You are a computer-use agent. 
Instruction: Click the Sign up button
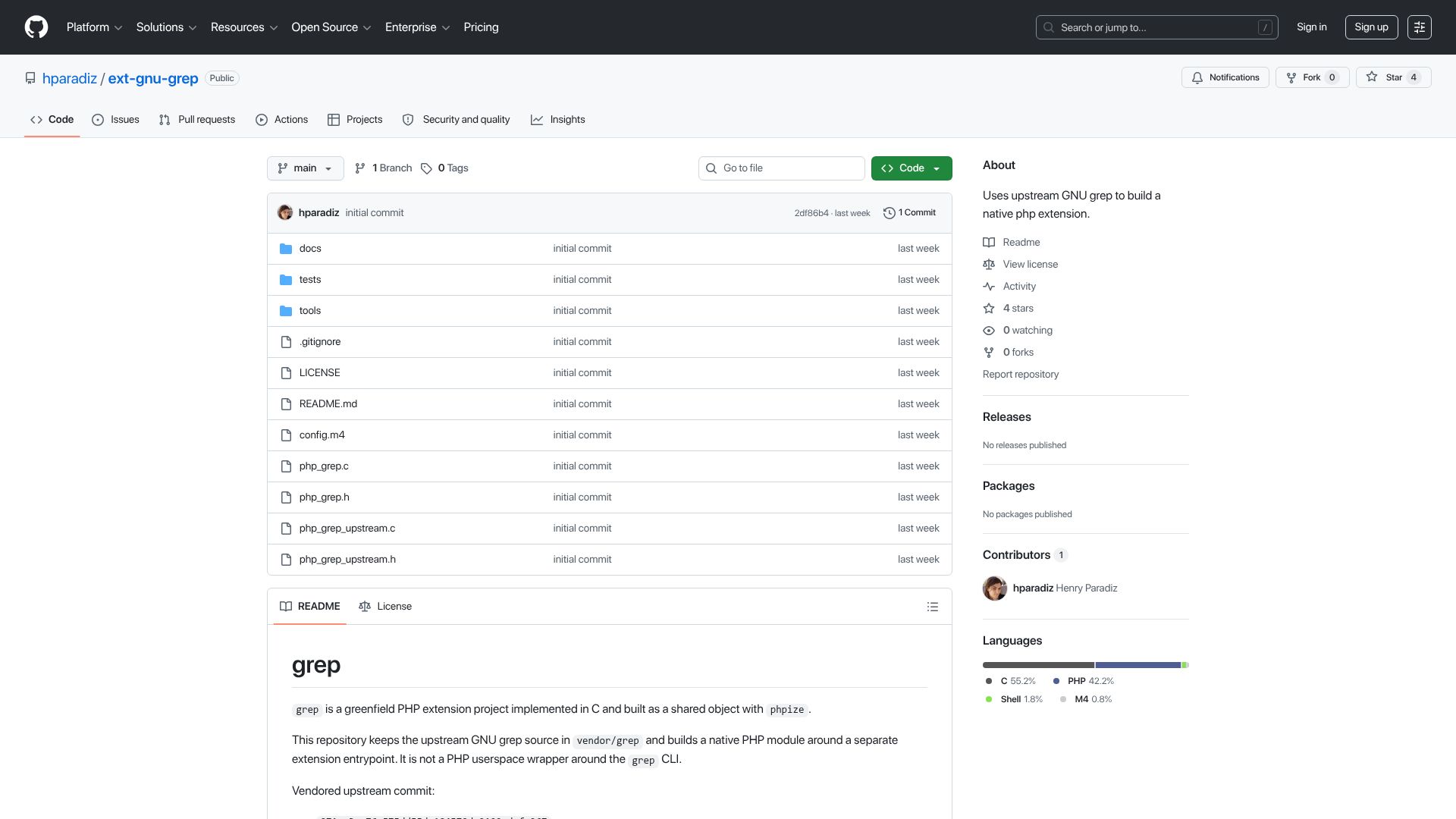(1371, 27)
